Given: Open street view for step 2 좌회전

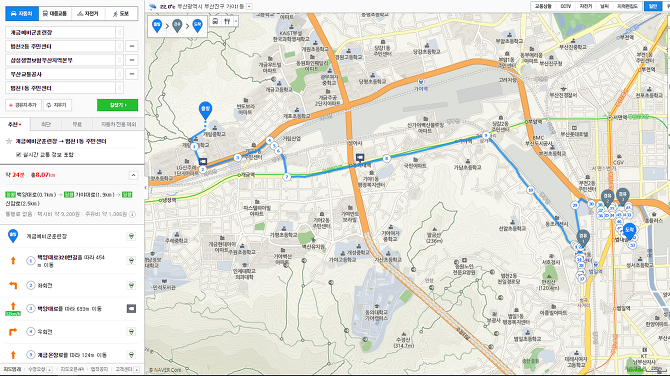Looking at the screenshot, I should coord(131,285).
